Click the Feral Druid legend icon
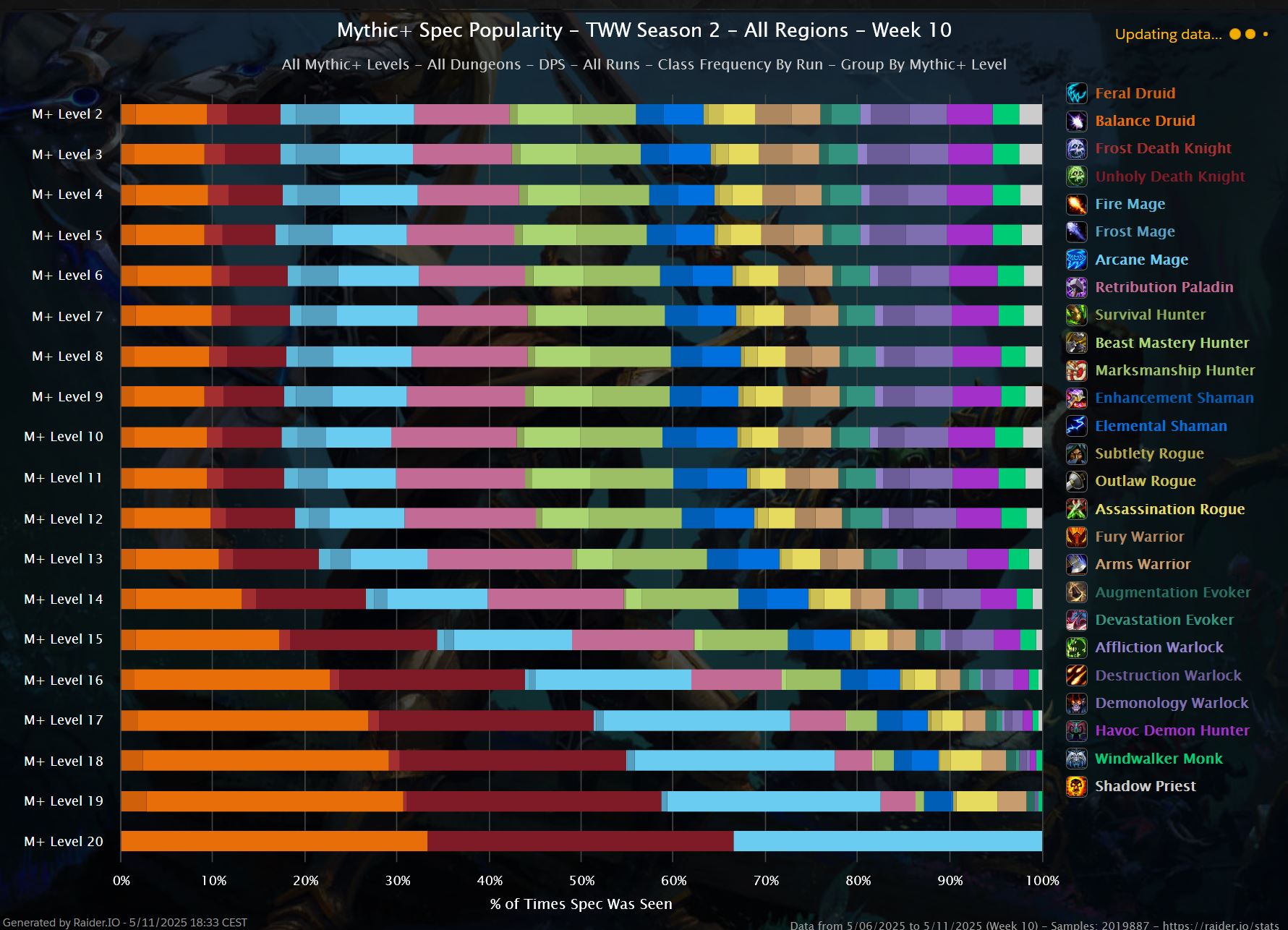The width and height of the screenshot is (1288, 930). 1076,93
